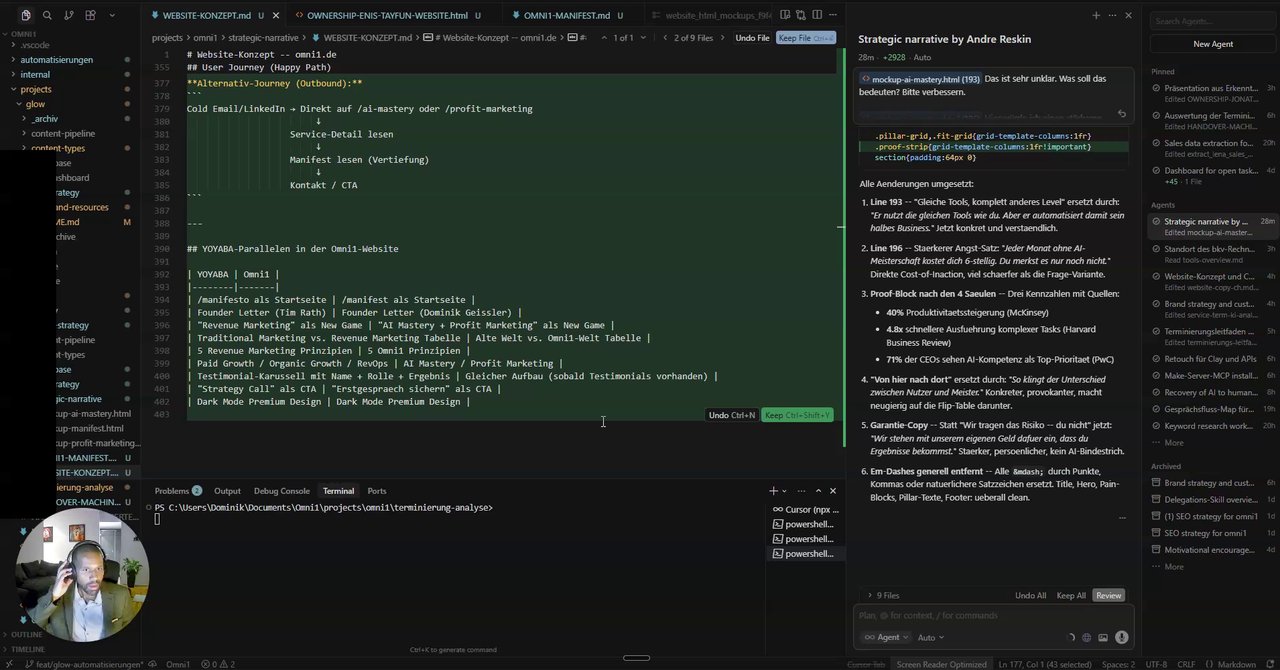This screenshot has height=670, width=1280.
Task: Split the editor right
Action: point(817,15)
